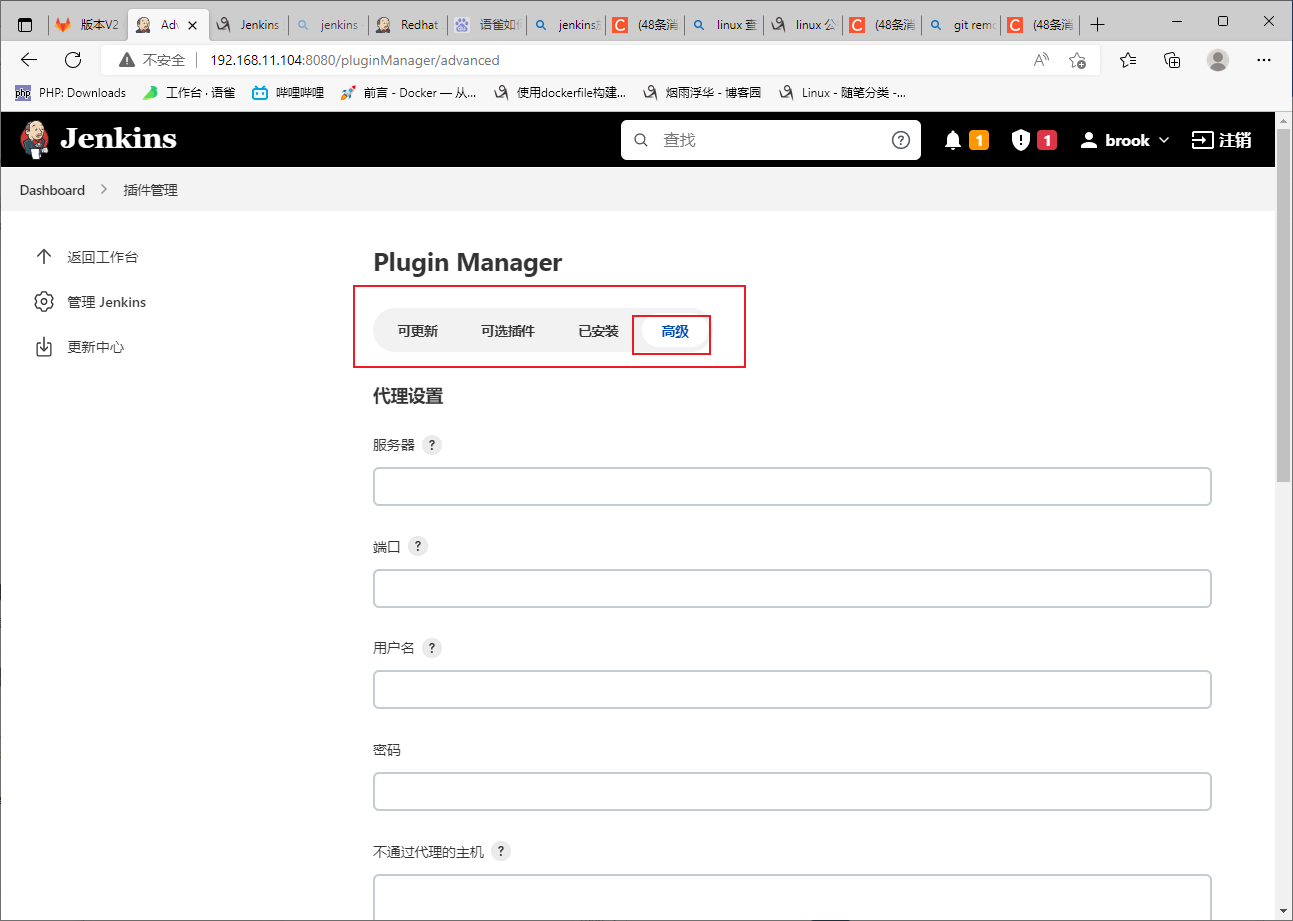This screenshot has height=921, width=1293.
Task: Open the tab actions menu icon
Action: (25, 25)
